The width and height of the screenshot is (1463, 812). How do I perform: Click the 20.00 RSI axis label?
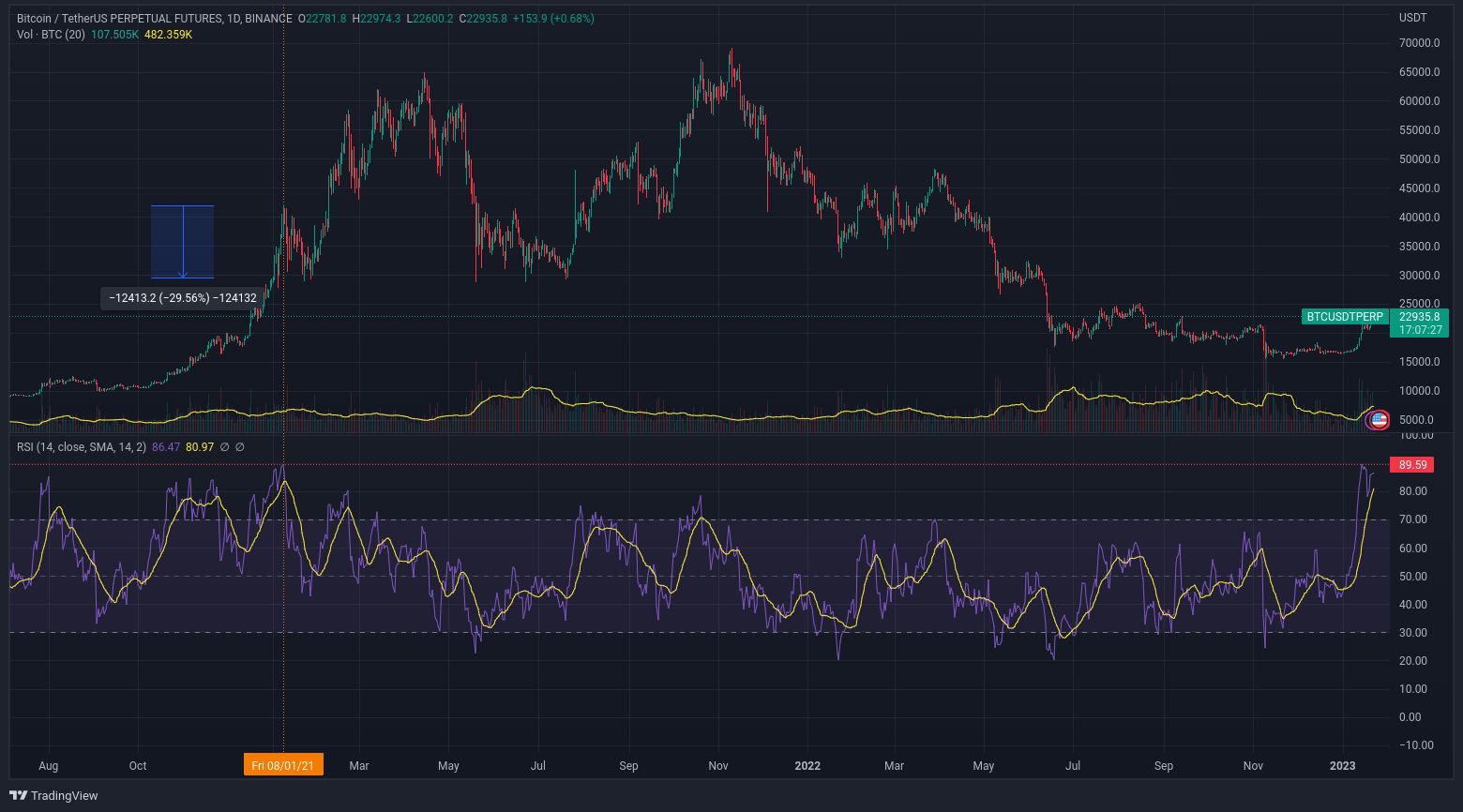click(x=1413, y=661)
